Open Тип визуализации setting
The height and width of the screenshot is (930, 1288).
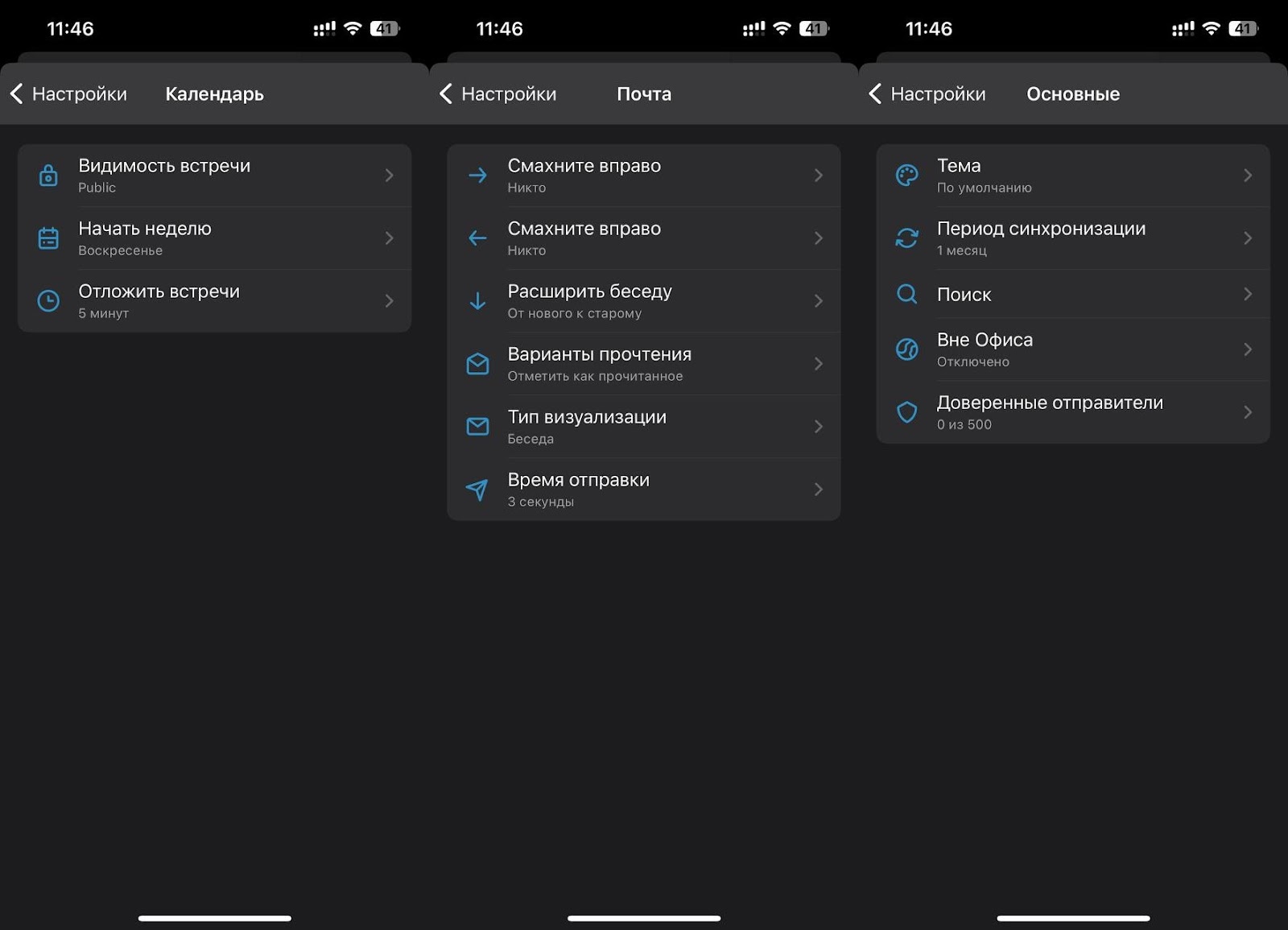point(644,427)
